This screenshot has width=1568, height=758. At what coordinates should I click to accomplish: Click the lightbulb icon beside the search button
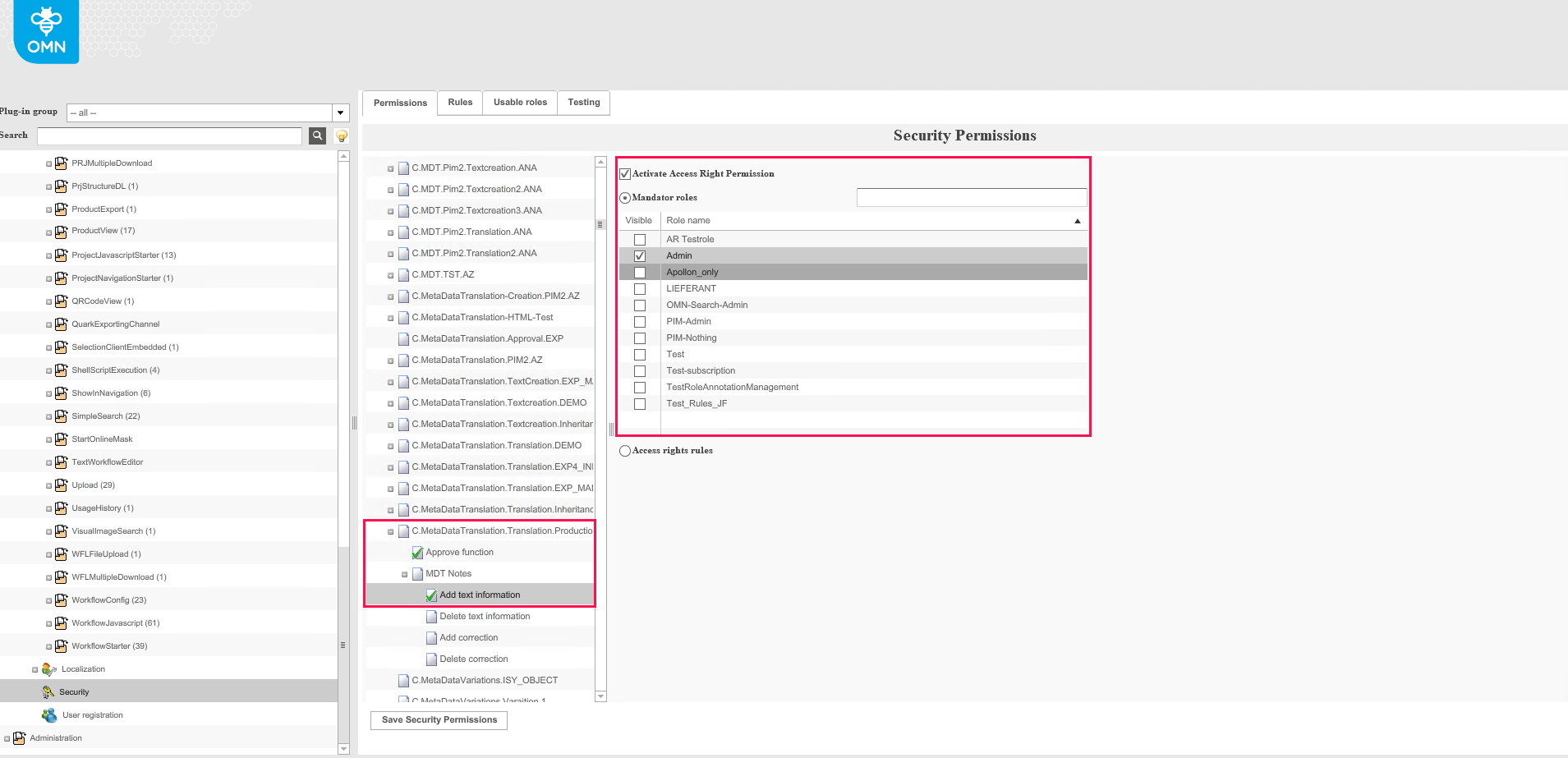(340, 136)
